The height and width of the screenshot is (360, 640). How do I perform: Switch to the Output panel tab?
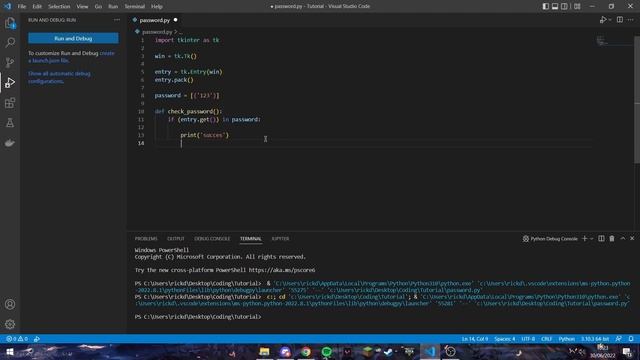coord(176,238)
